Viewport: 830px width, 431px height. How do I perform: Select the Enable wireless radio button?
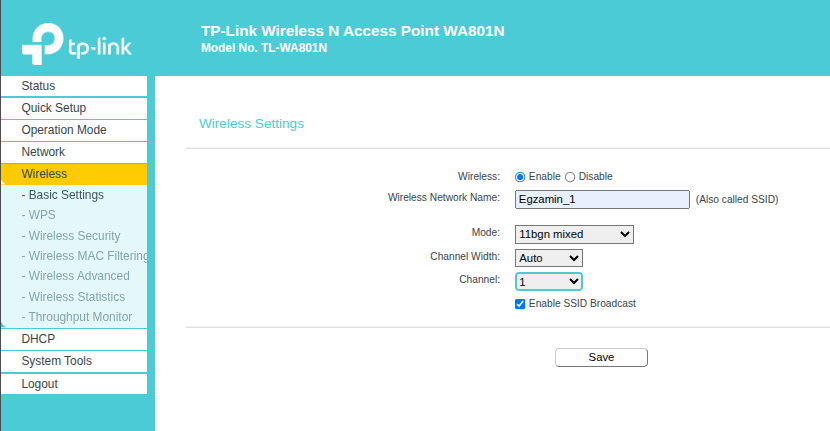520,177
